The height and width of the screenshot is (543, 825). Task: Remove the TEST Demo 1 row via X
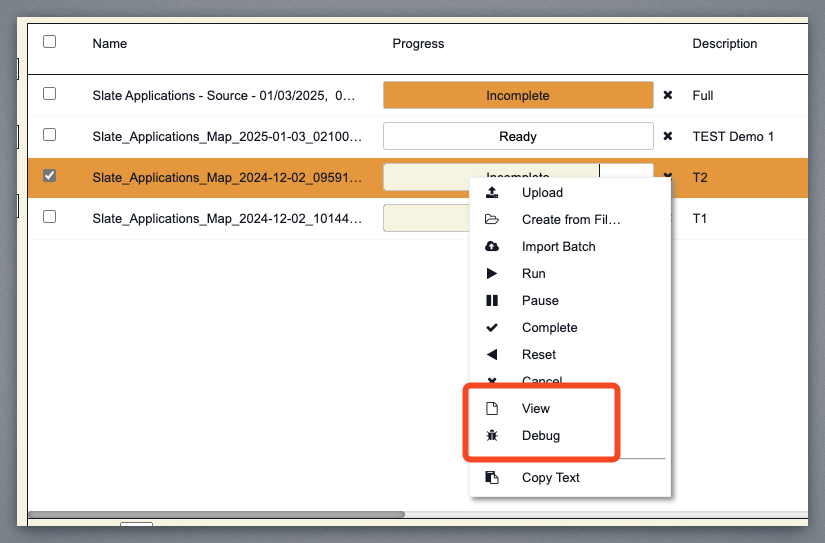pyautogui.click(x=668, y=137)
